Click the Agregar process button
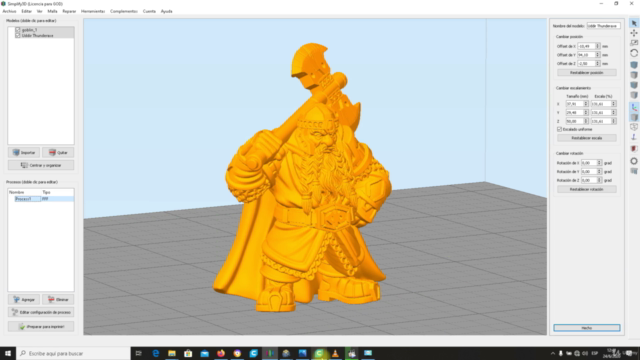The height and width of the screenshot is (360, 640). pyautogui.click(x=24, y=300)
